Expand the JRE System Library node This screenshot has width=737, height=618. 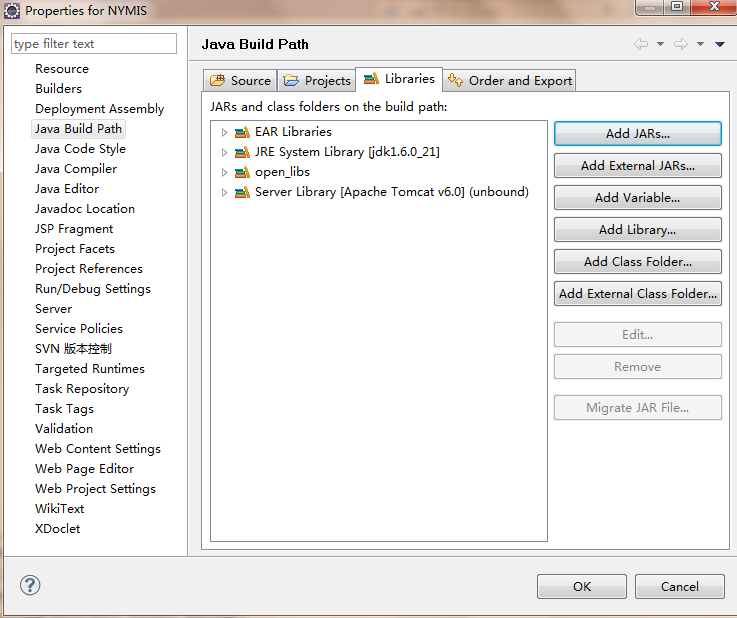click(x=225, y=152)
